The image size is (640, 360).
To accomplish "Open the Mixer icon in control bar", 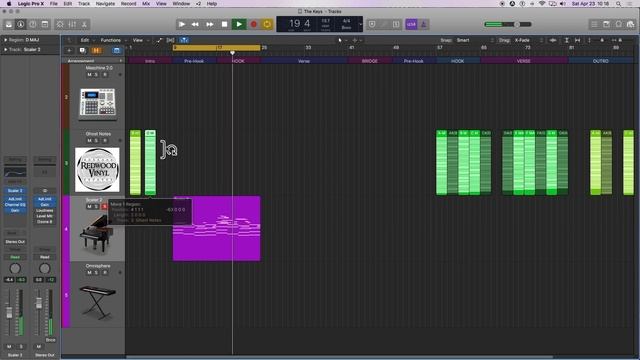I will coord(72,24).
